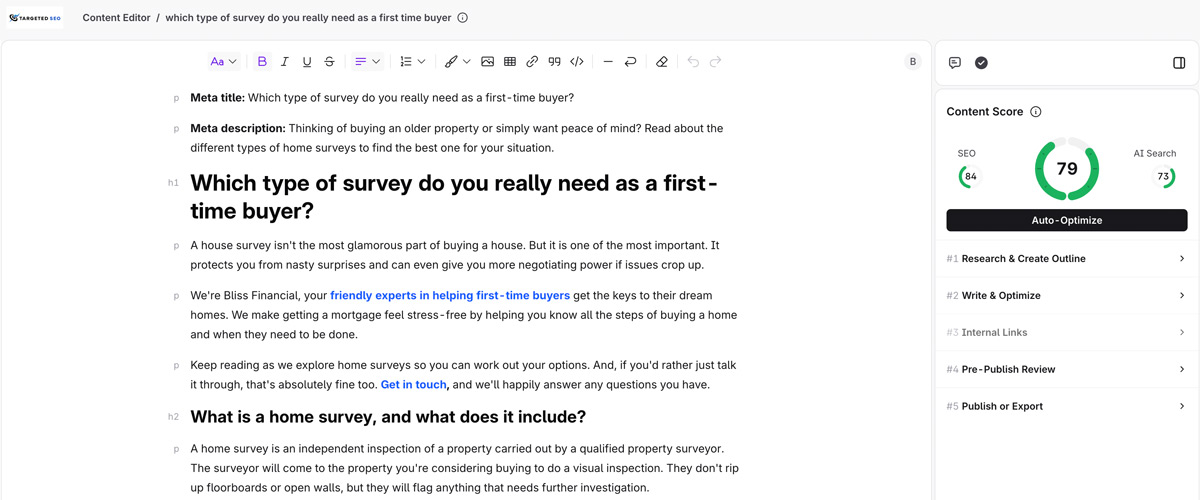Image resolution: width=1200 pixels, height=500 pixels.
Task: Click the Meta title line
Action: [x=382, y=98]
